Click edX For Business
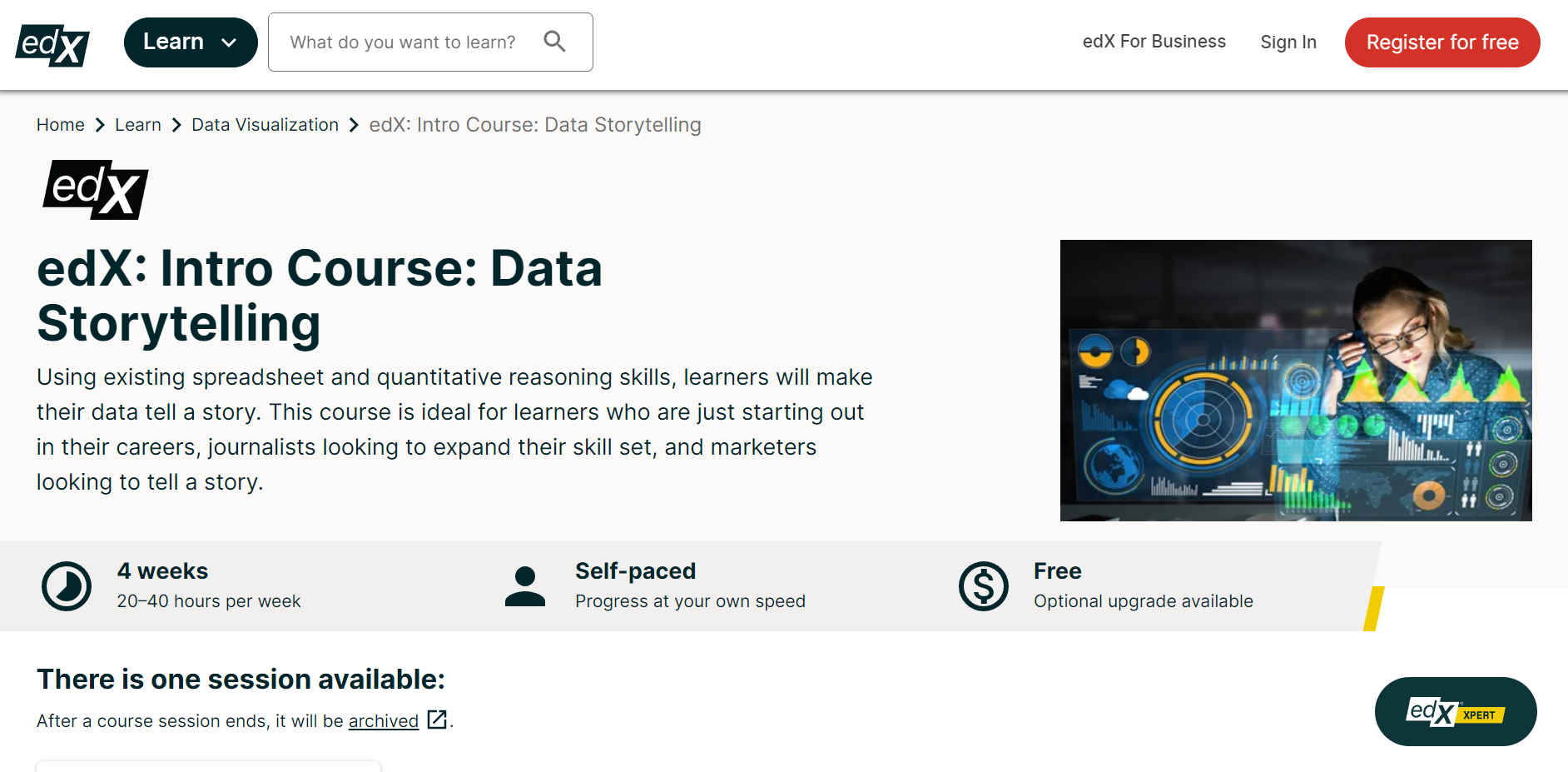This screenshot has height=772, width=1568. (1154, 41)
